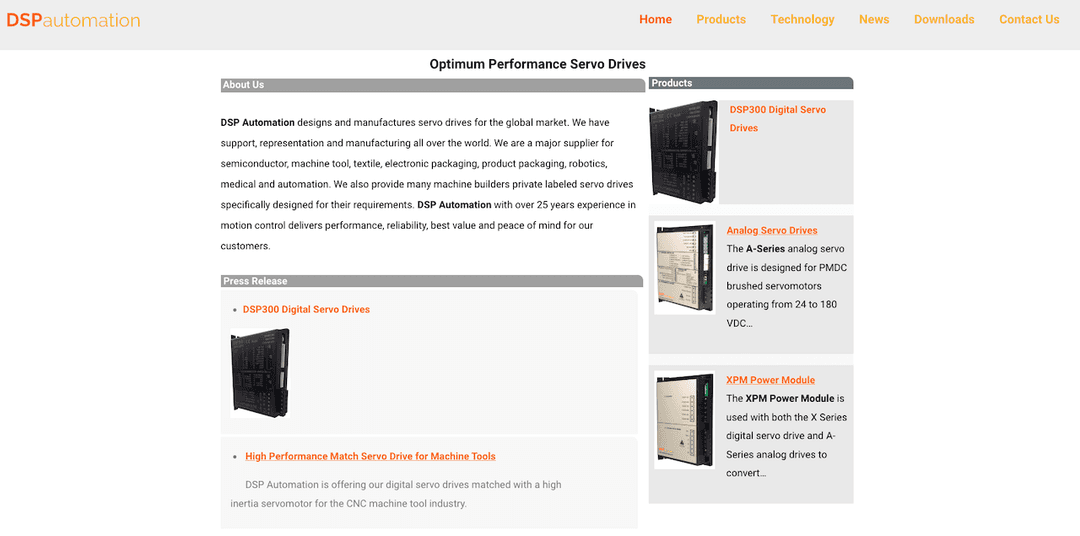Open the Home menu item
1080x536 pixels.
click(655, 19)
